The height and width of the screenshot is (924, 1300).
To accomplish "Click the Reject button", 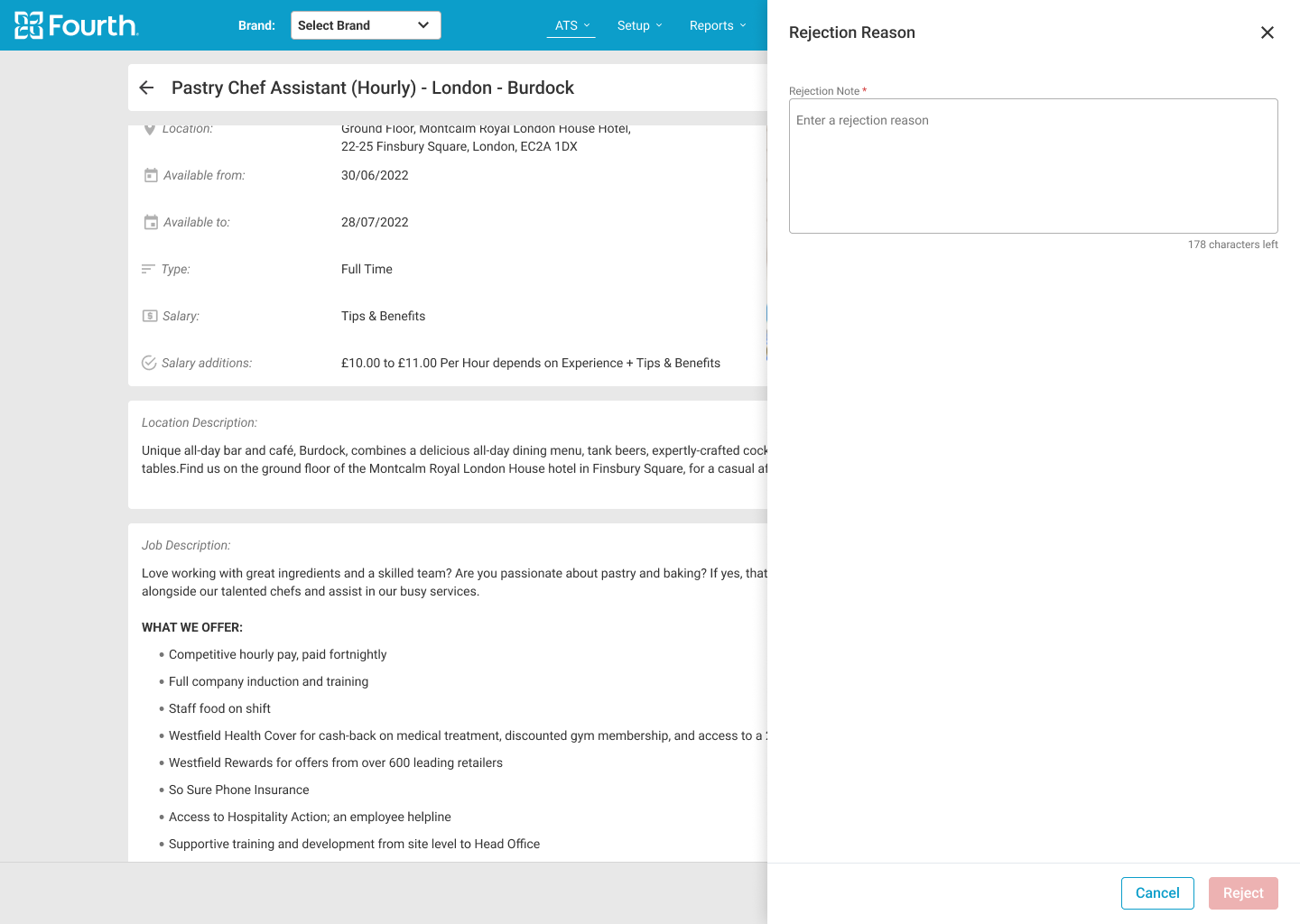I will click(1243, 892).
